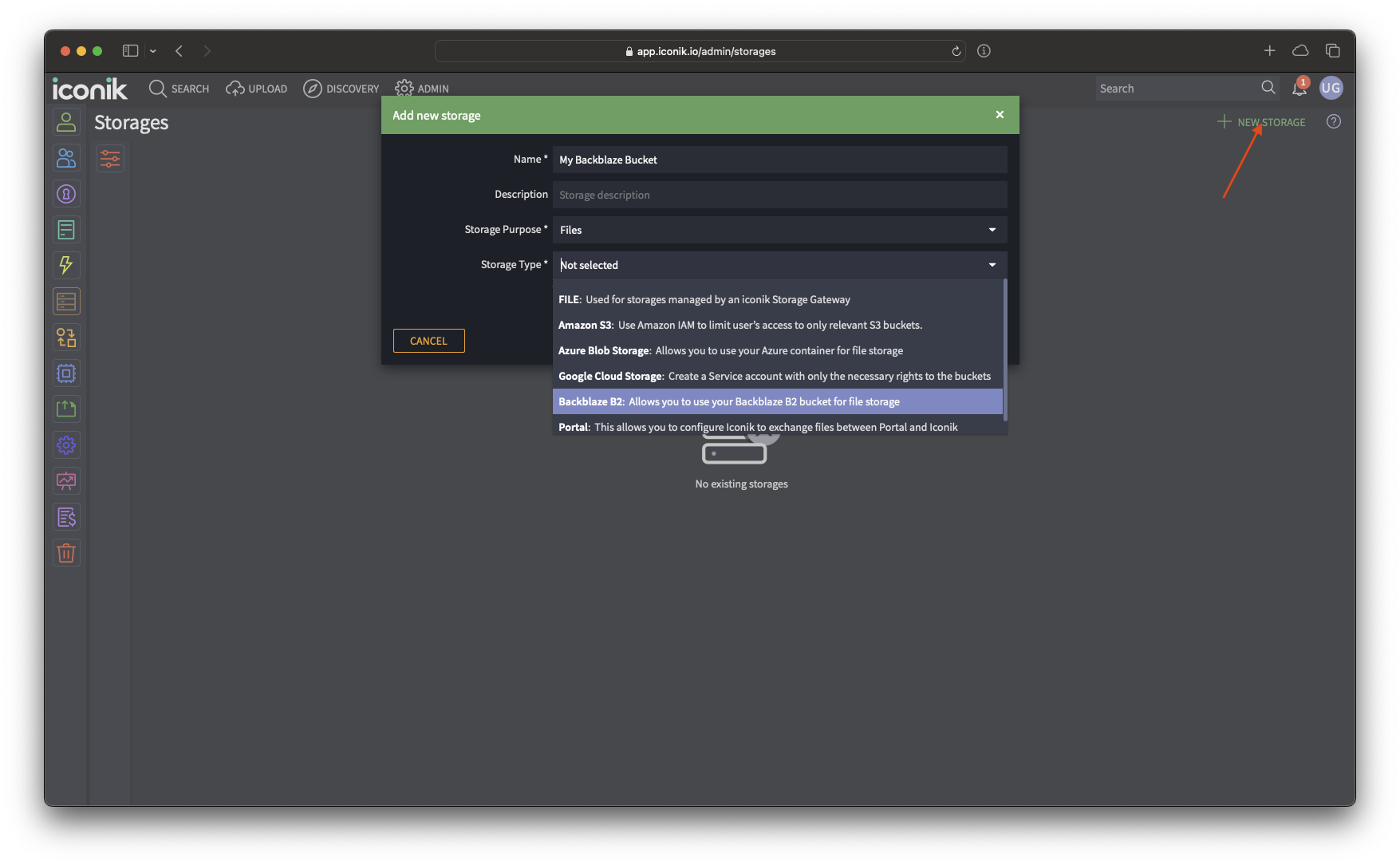The image size is (1400, 865).
Task: Select the highlighted Storages icon in the sidebar
Action: click(x=66, y=302)
